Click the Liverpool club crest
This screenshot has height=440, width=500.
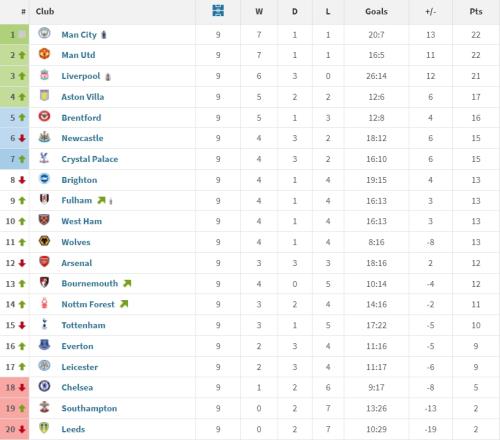tap(44, 75)
